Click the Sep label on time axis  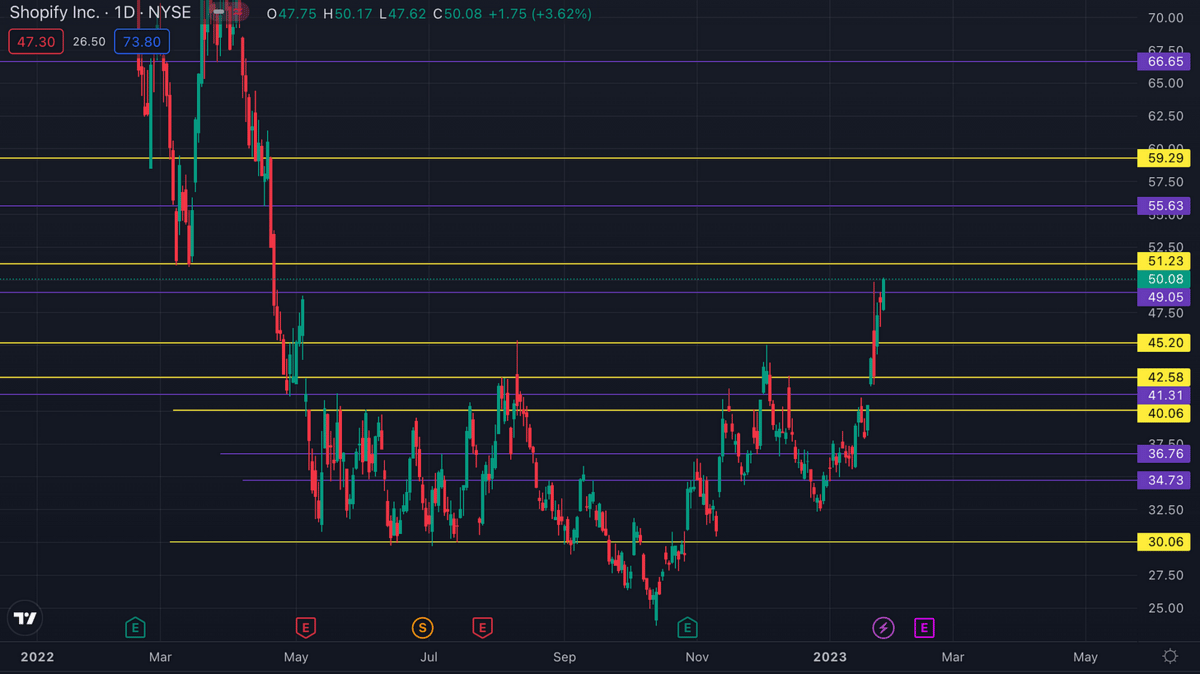pyautogui.click(x=565, y=657)
